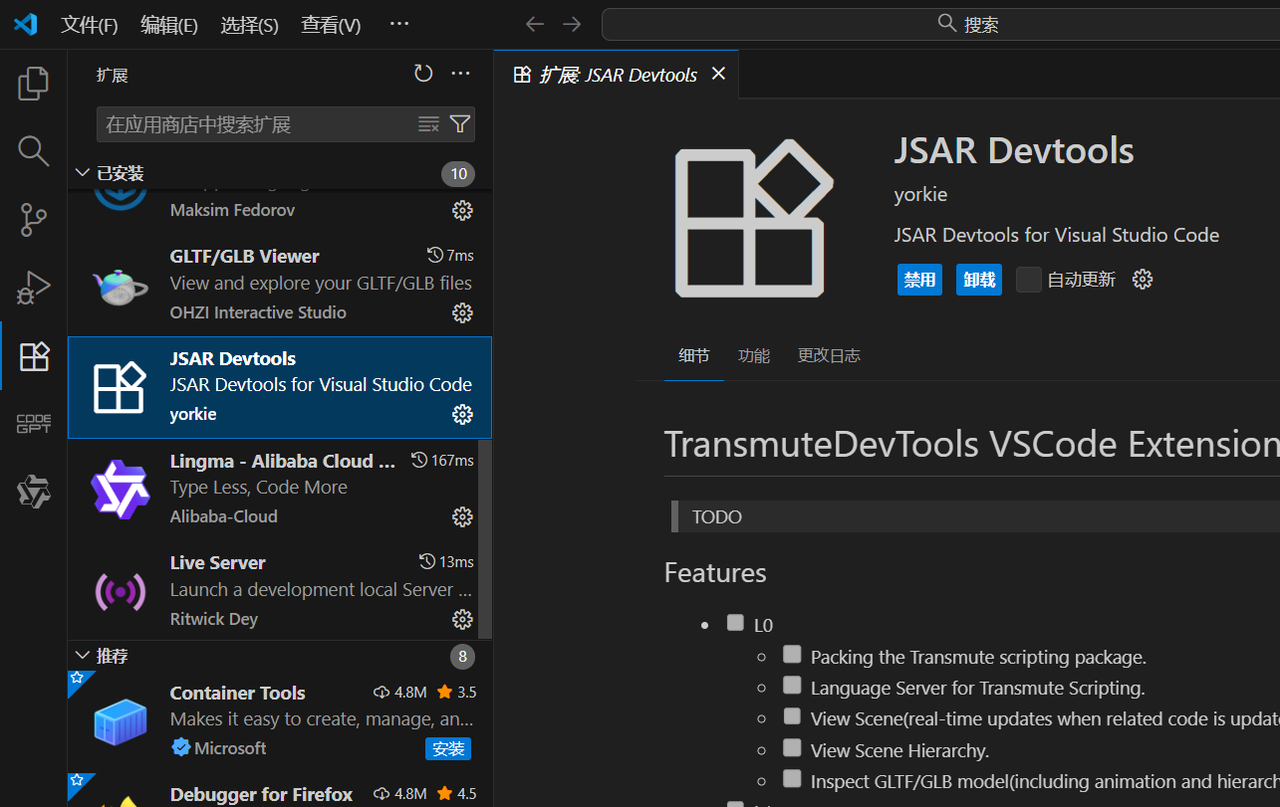Click the GLTF/GLB Viewer teapot icon
The image size is (1280, 807).
click(x=120, y=285)
